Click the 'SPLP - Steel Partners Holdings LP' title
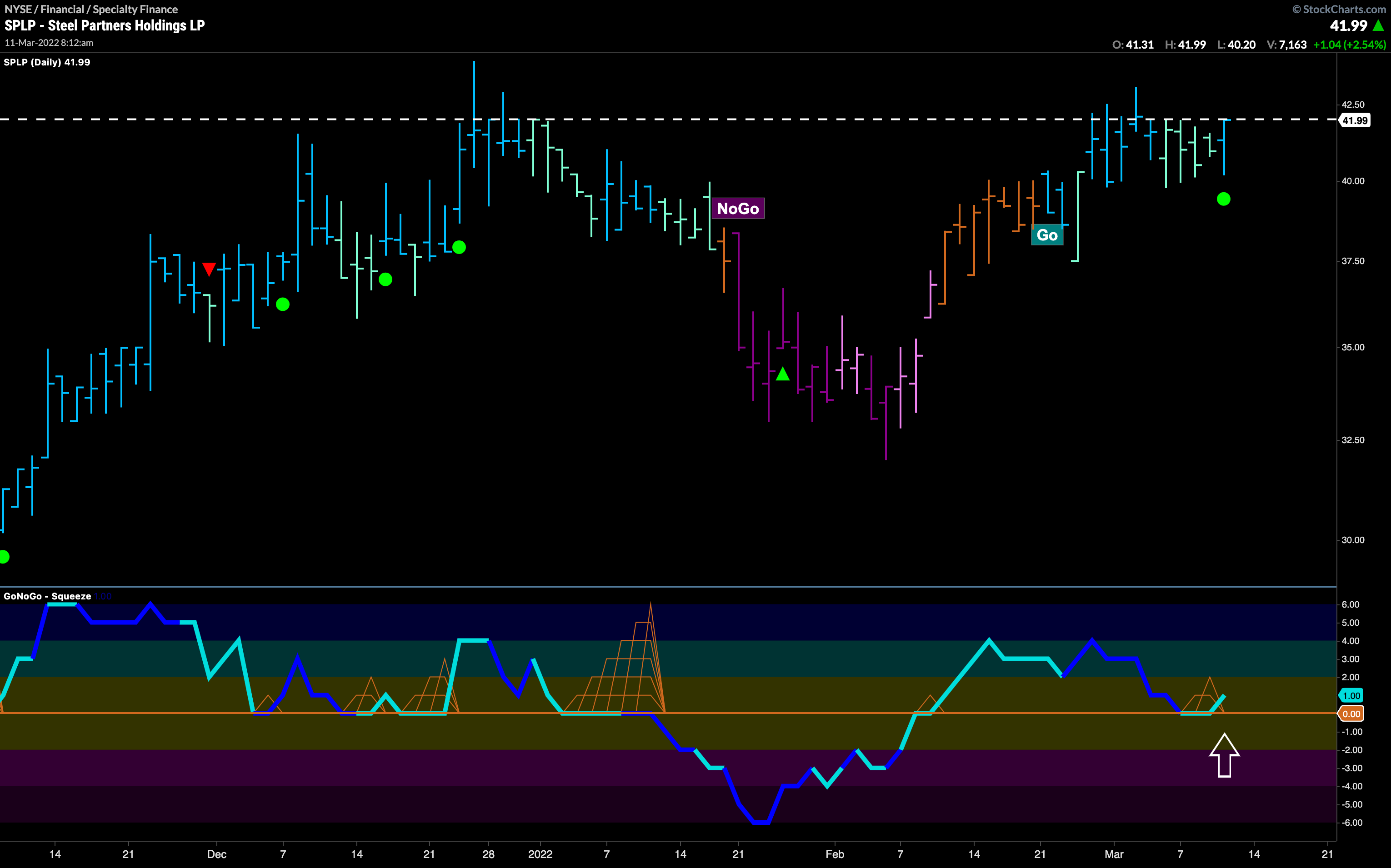The height and width of the screenshot is (868, 1391). point(105,25)
